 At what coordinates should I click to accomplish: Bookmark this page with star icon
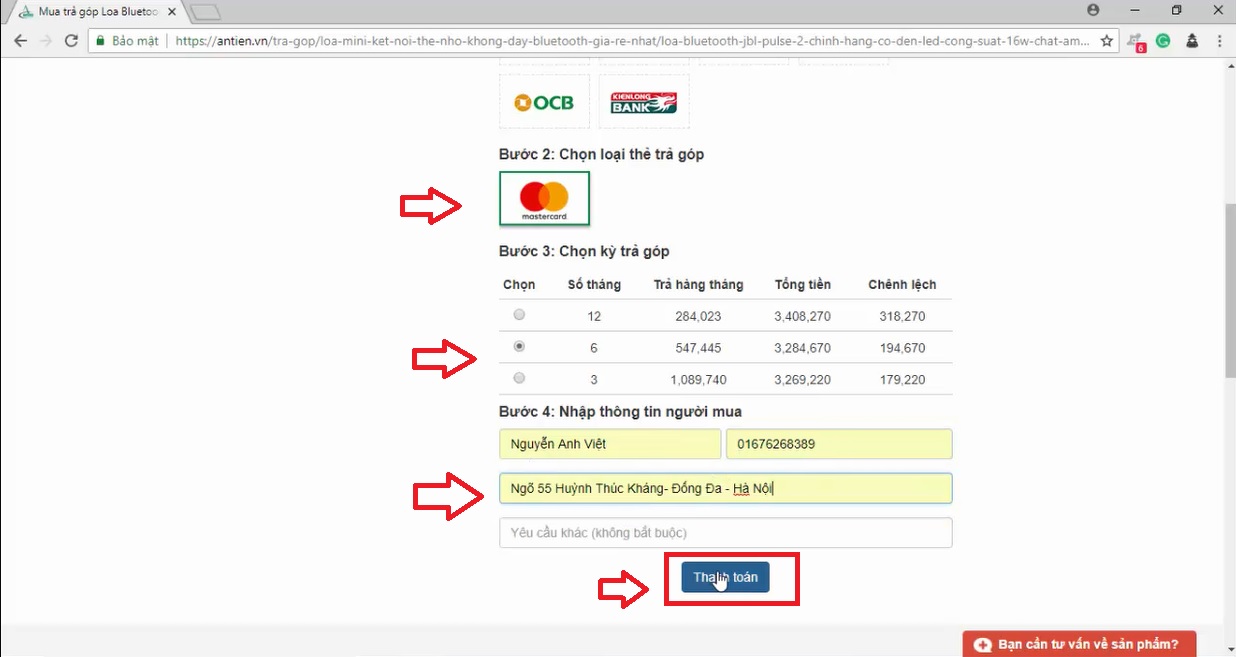[x=1107, y=41]
